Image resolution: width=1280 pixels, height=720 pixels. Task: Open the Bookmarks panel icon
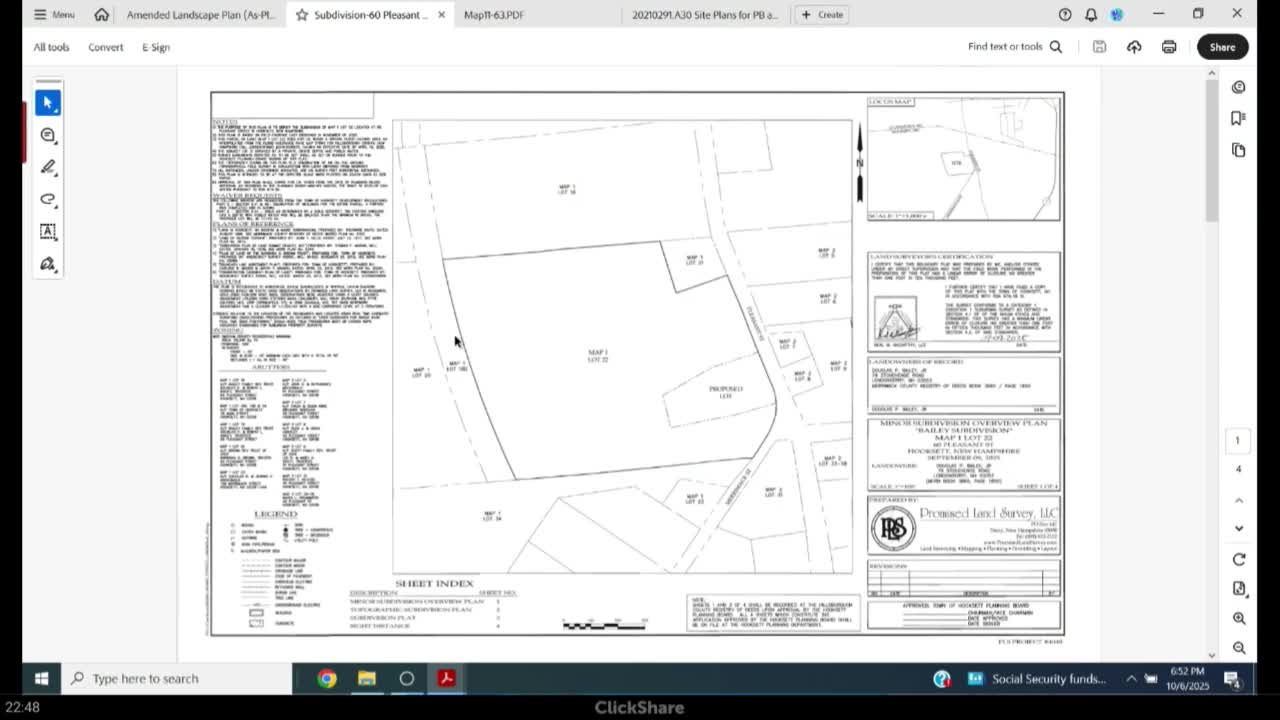pos(1239,118)
